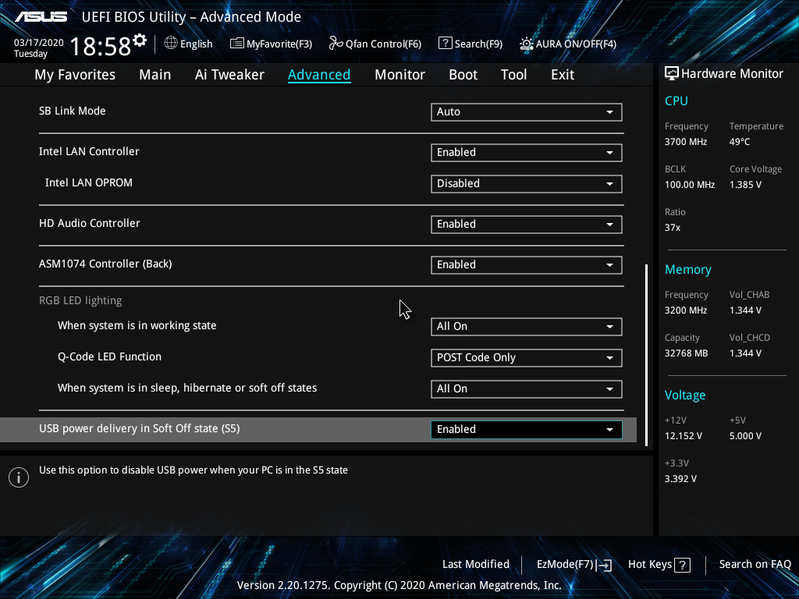Click +12V 12.152 V reading
Viewport: 799px width, 599px height.
point(683,436)
